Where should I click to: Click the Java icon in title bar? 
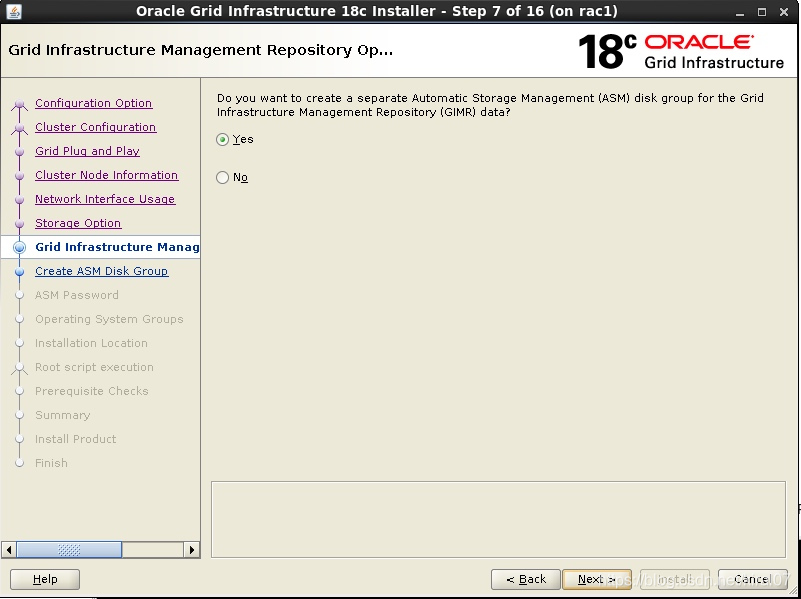point(14,11)
